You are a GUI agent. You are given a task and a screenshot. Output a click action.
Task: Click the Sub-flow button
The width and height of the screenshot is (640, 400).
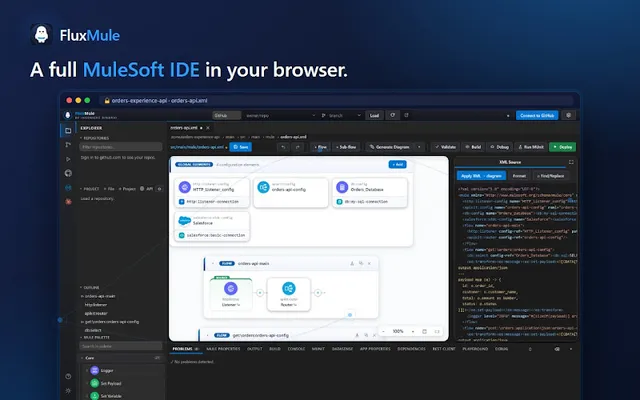pyautogui.click(x=346, y=147)
